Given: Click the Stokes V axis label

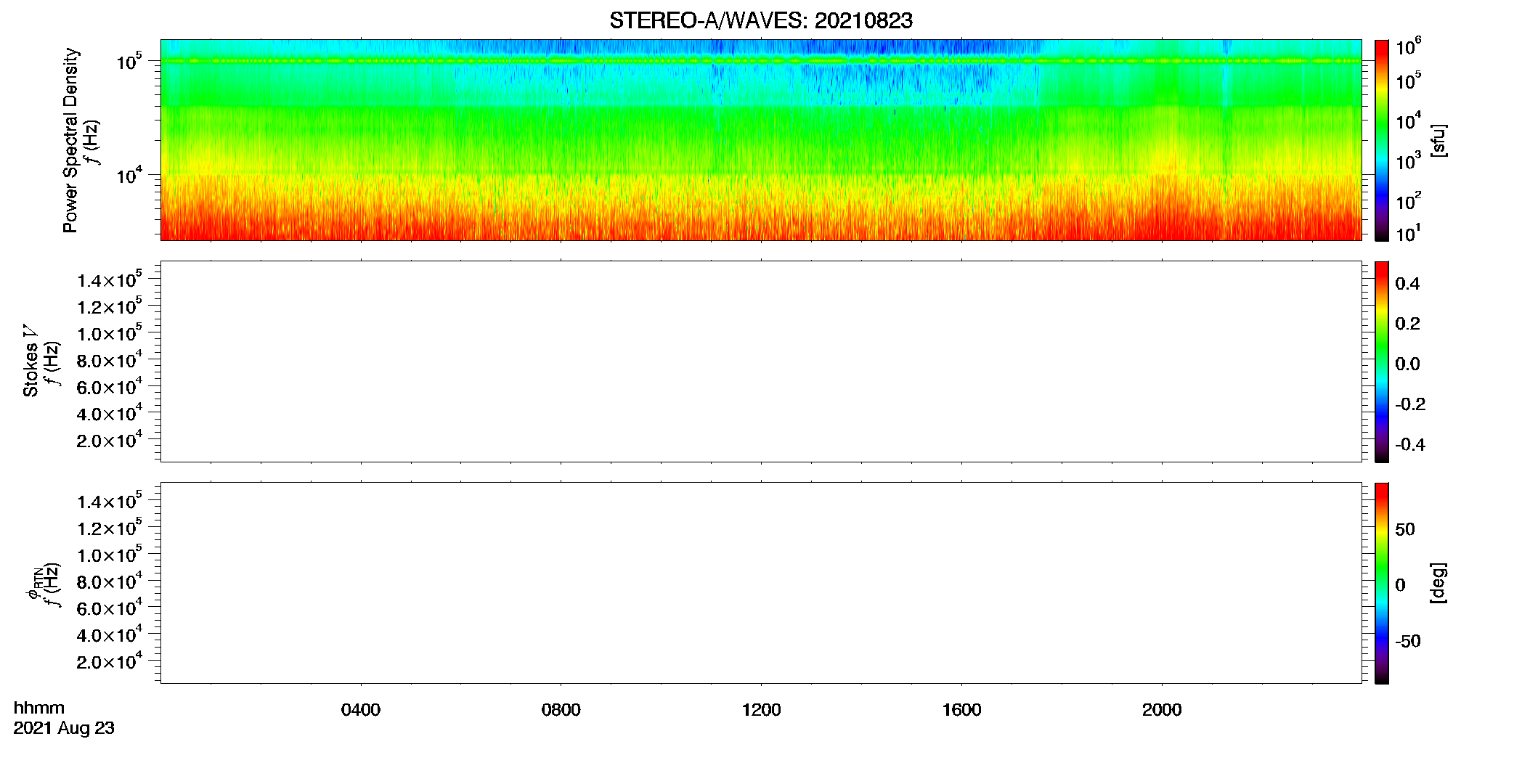Looking at the screenshot, I should (x=31, y=360).
